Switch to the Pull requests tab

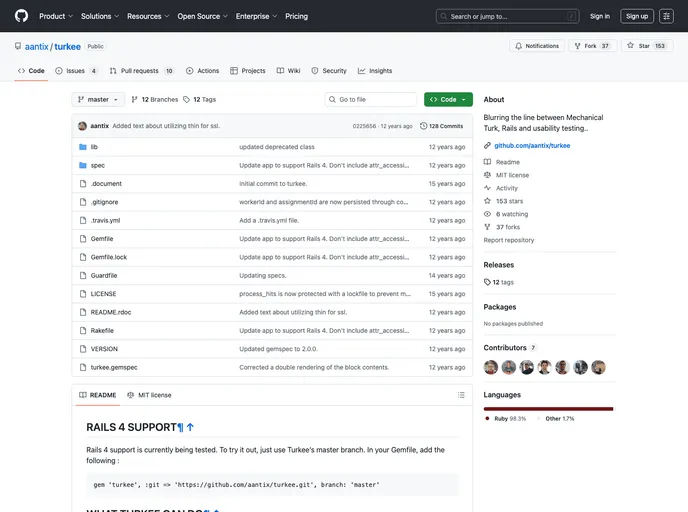tap(141, 71)
